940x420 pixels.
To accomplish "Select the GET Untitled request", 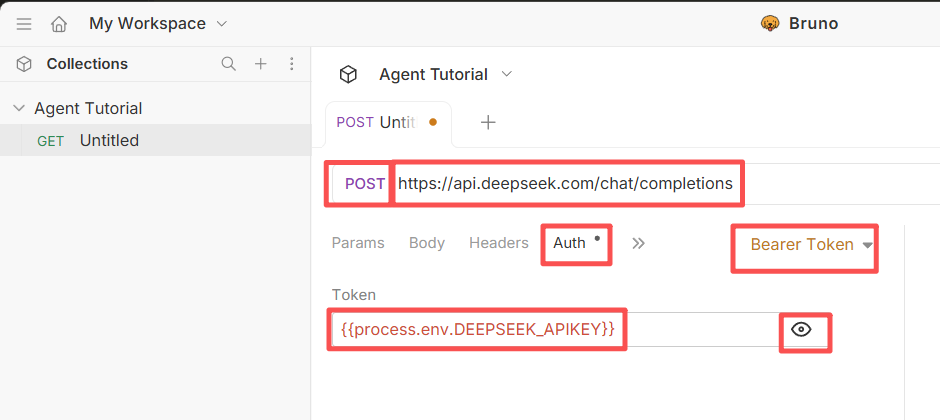I will coord(156,140).
